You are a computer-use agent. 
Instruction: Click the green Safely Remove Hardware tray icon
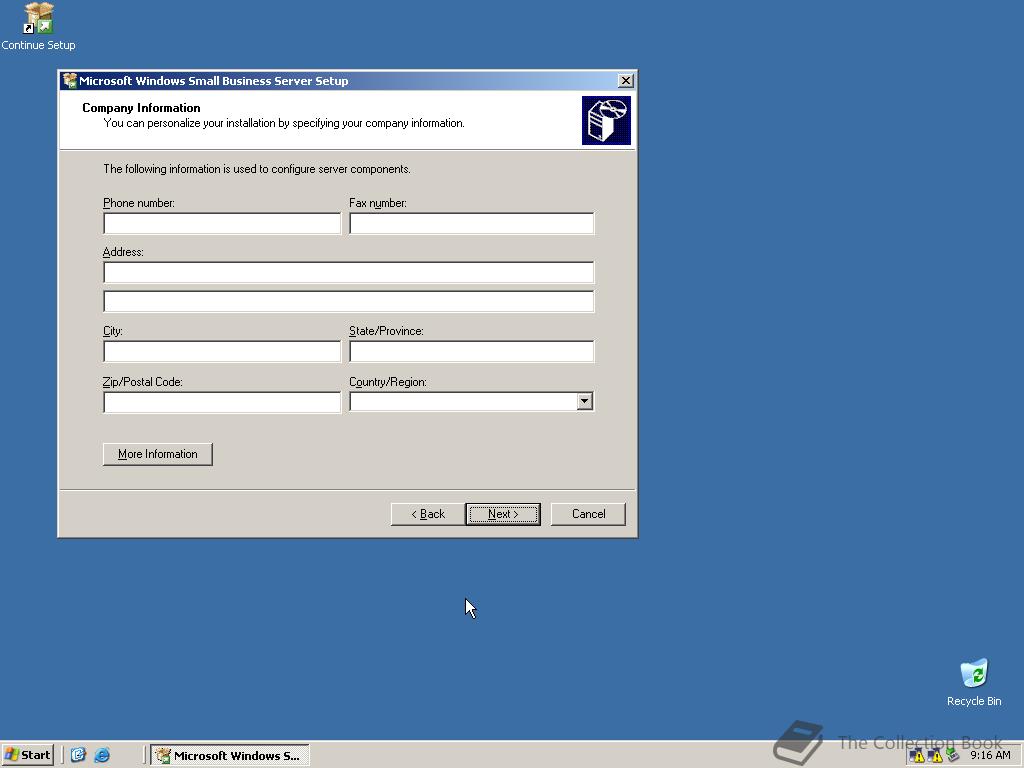pyautogui.click(x=952, y=756)
